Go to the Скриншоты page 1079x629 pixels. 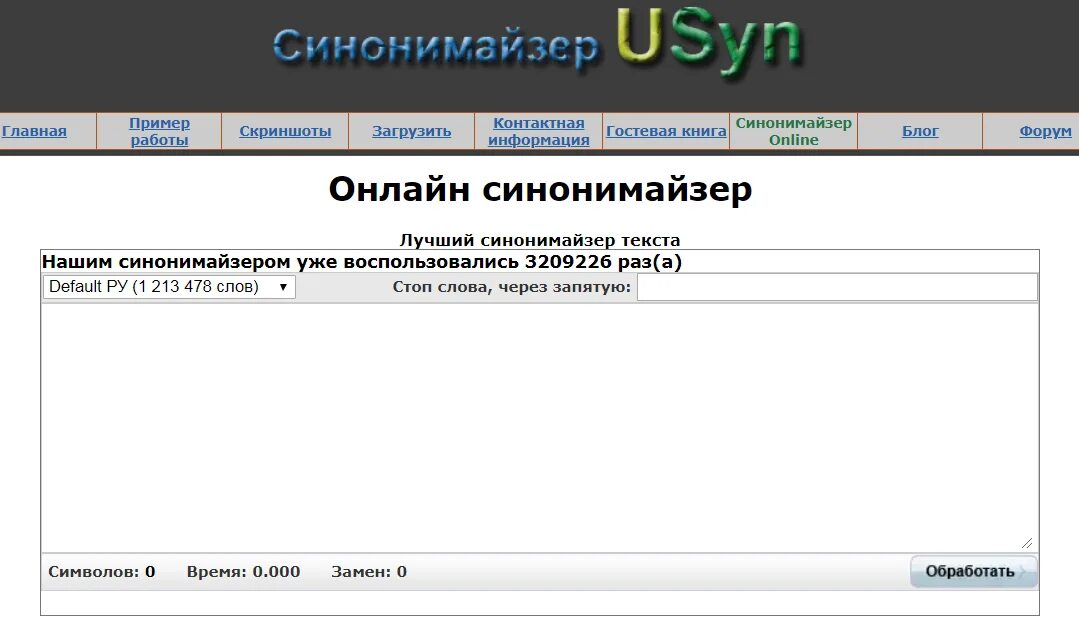coord(285,131)
